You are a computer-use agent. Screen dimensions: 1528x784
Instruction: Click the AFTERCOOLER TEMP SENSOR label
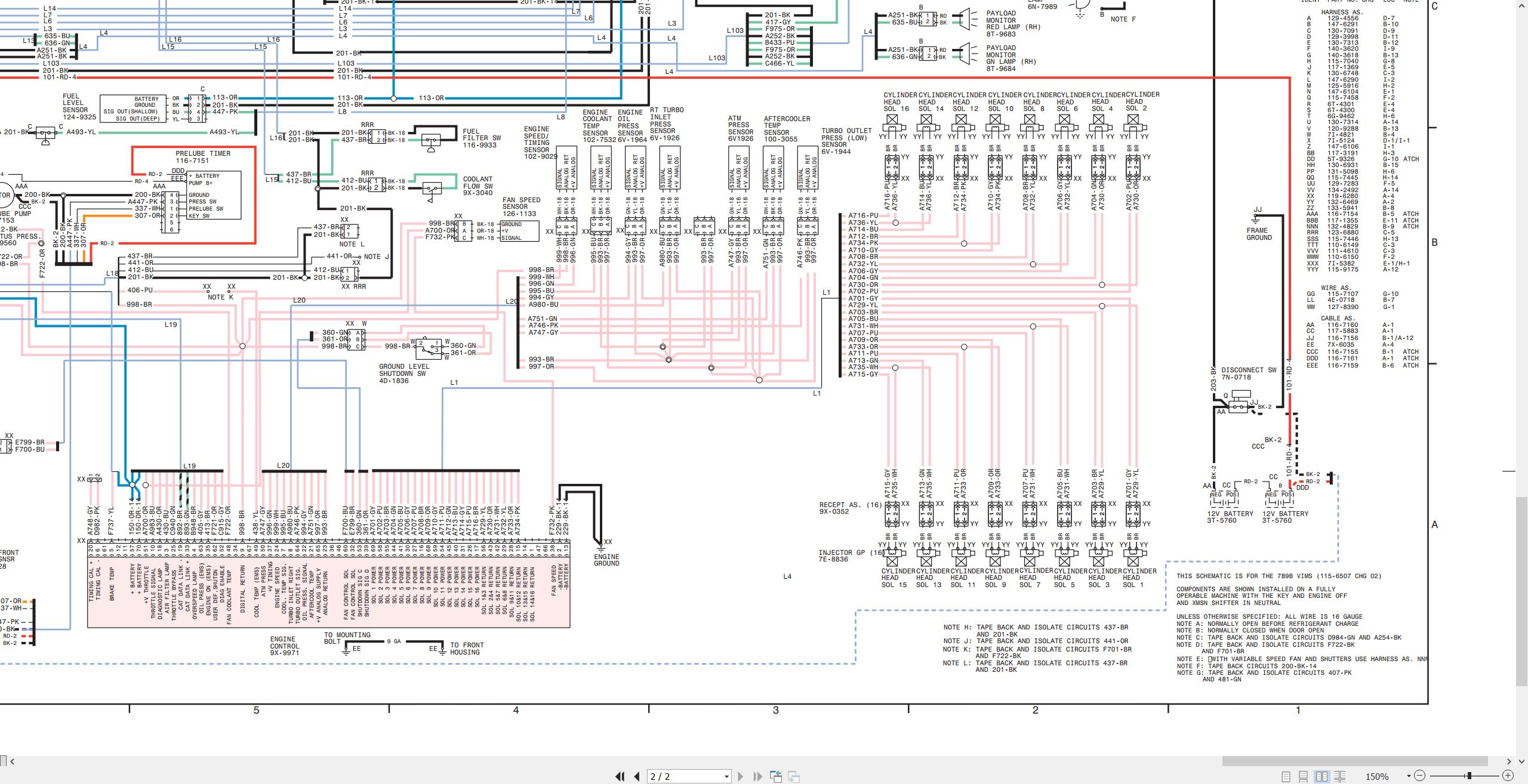coord(787,129)
